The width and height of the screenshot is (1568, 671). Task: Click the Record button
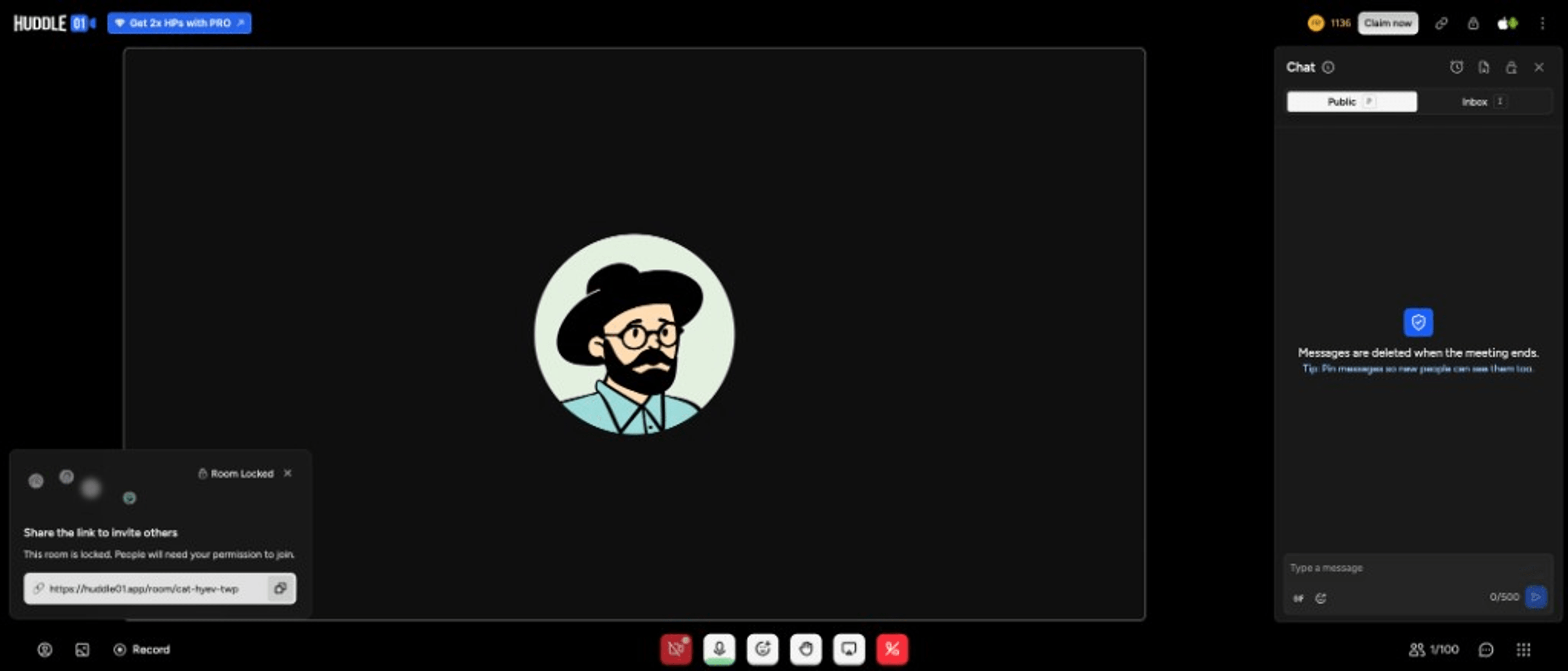[x=142, y=650]
